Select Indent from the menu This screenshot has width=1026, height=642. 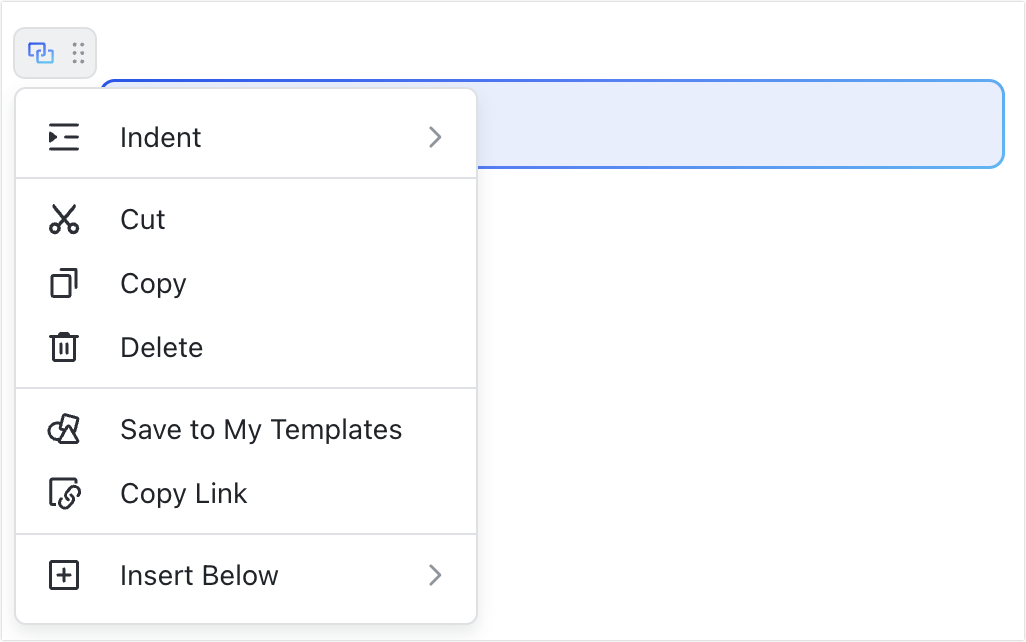[160, 137]
